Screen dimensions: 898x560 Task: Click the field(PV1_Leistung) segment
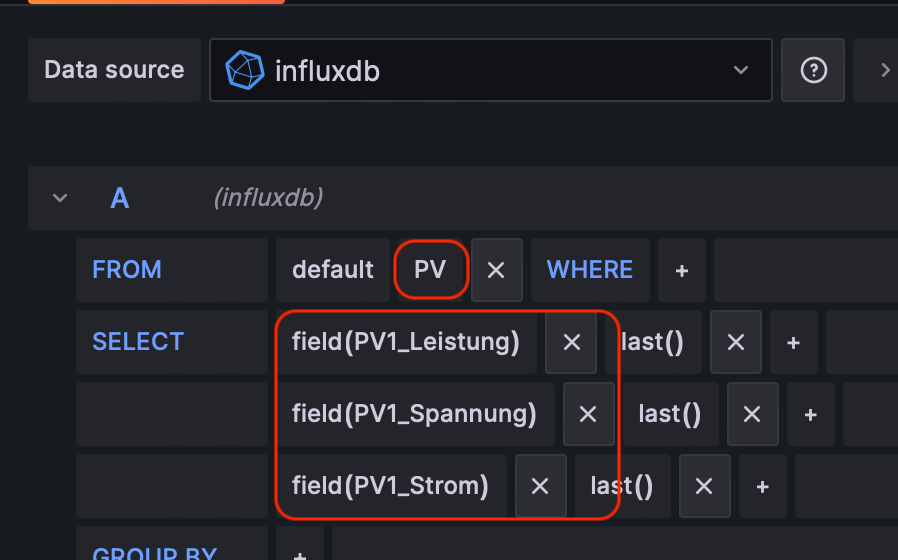[x=406, y=342]
